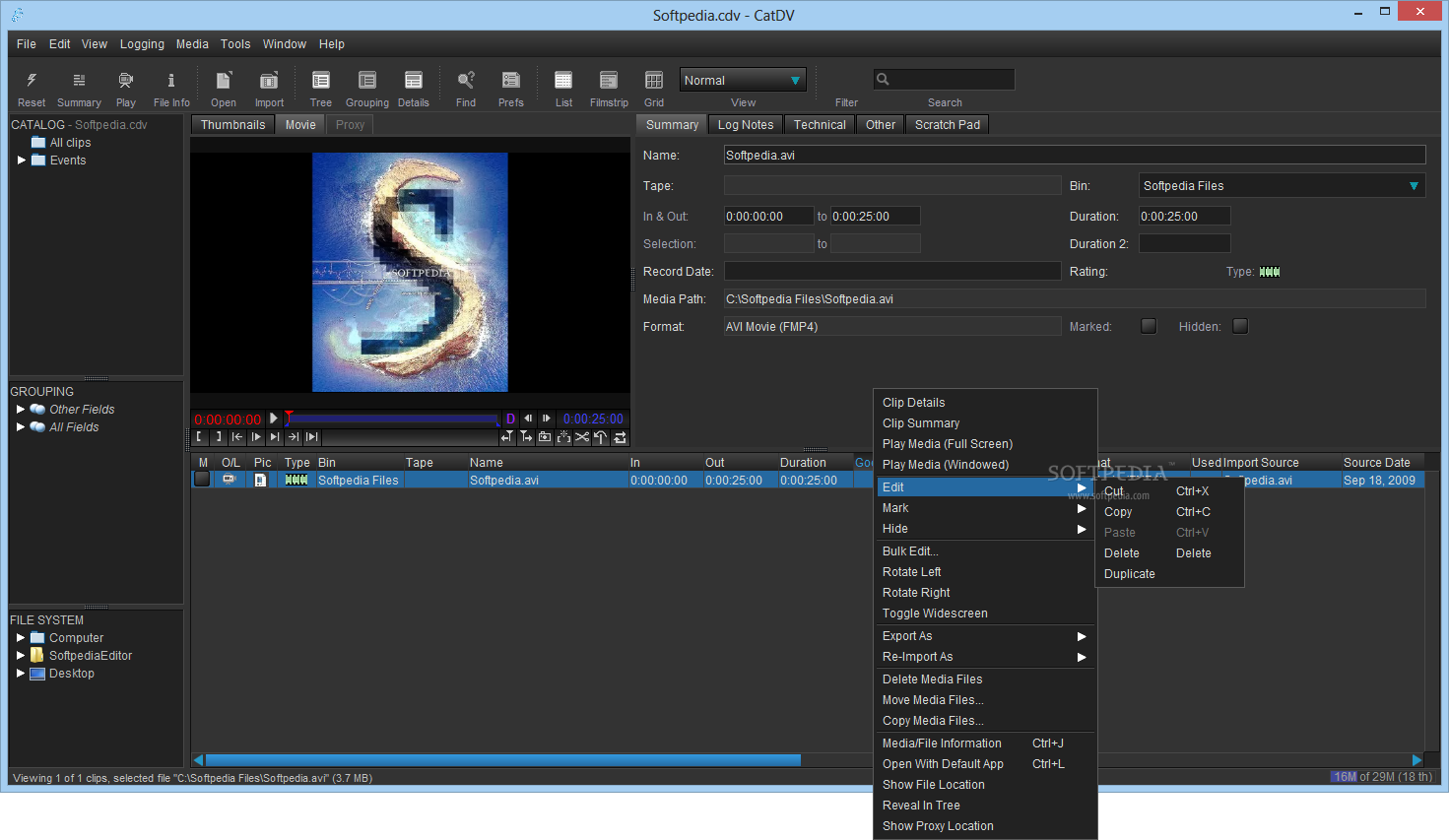Click the Open catalog icon
Image resolution: width=1449 pixels, height=840 pixels.
pyautogui.click(x=224, y=80)
